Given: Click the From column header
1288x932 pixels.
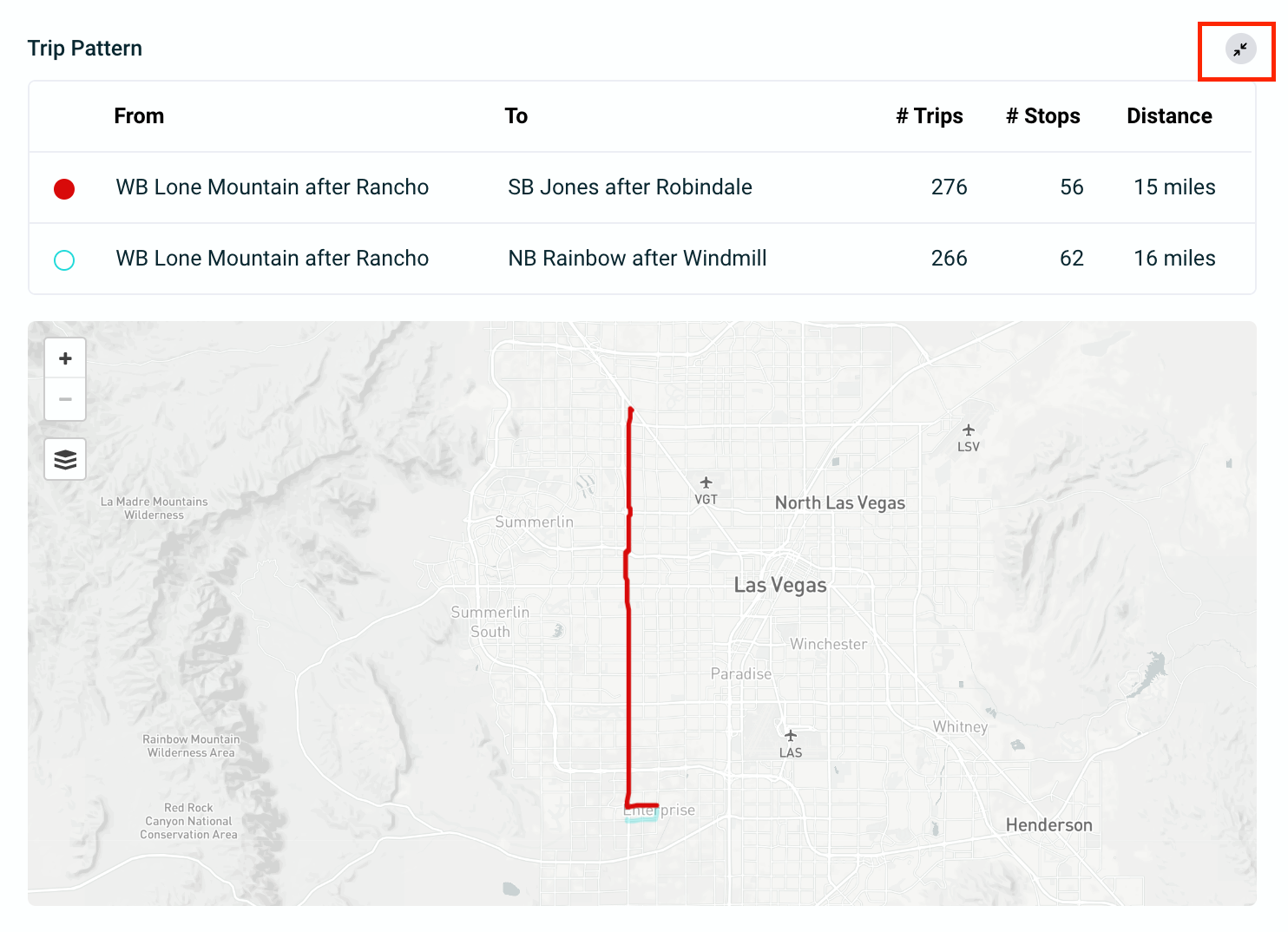Looking at the screenshot, I should [x=139, y=116].
